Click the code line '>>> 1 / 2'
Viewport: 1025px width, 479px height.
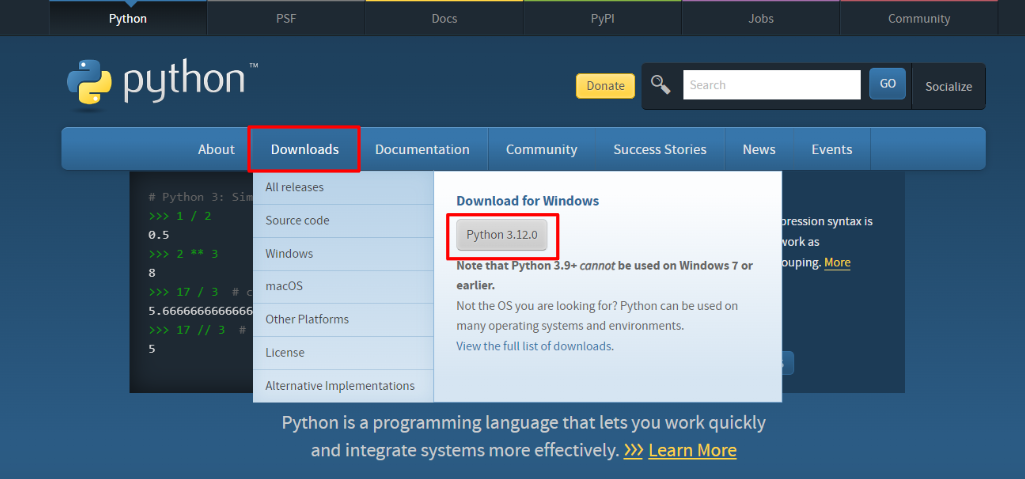pyautogui.click(x=180, y=216)
